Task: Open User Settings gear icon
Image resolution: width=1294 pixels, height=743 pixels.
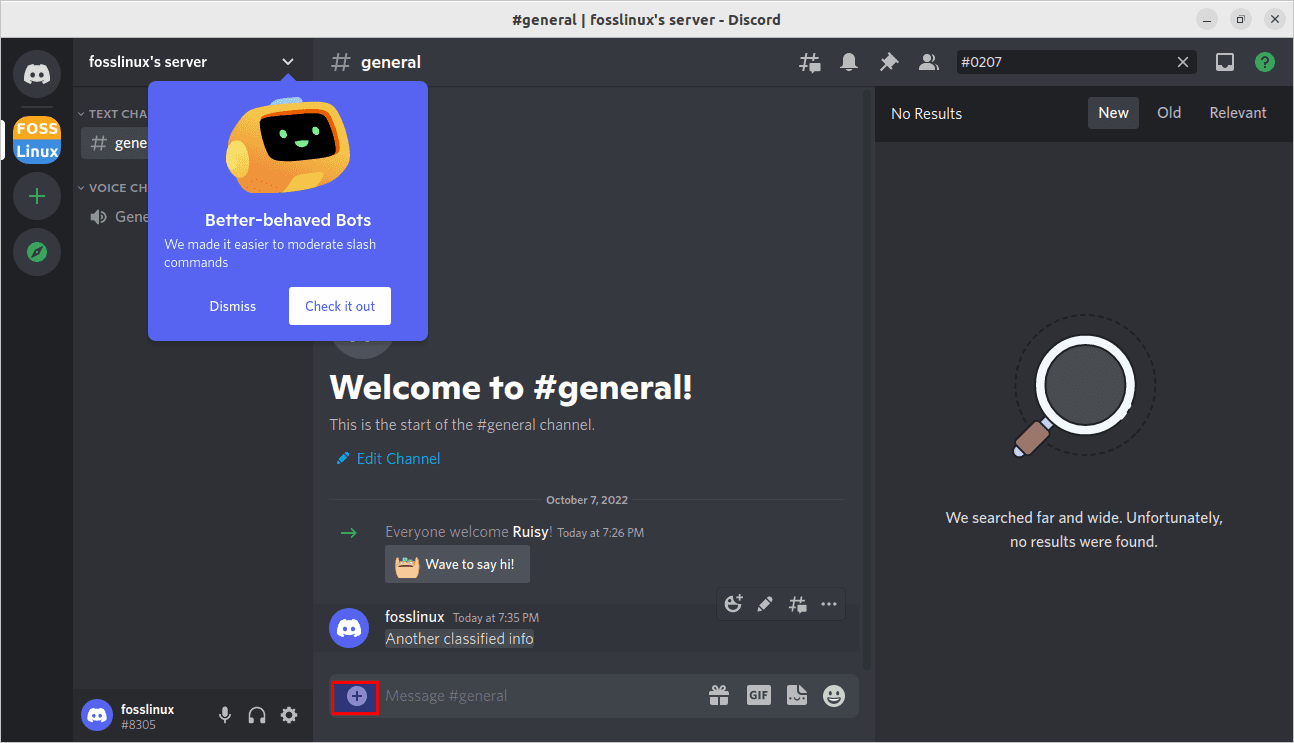Action: point(289,715)
